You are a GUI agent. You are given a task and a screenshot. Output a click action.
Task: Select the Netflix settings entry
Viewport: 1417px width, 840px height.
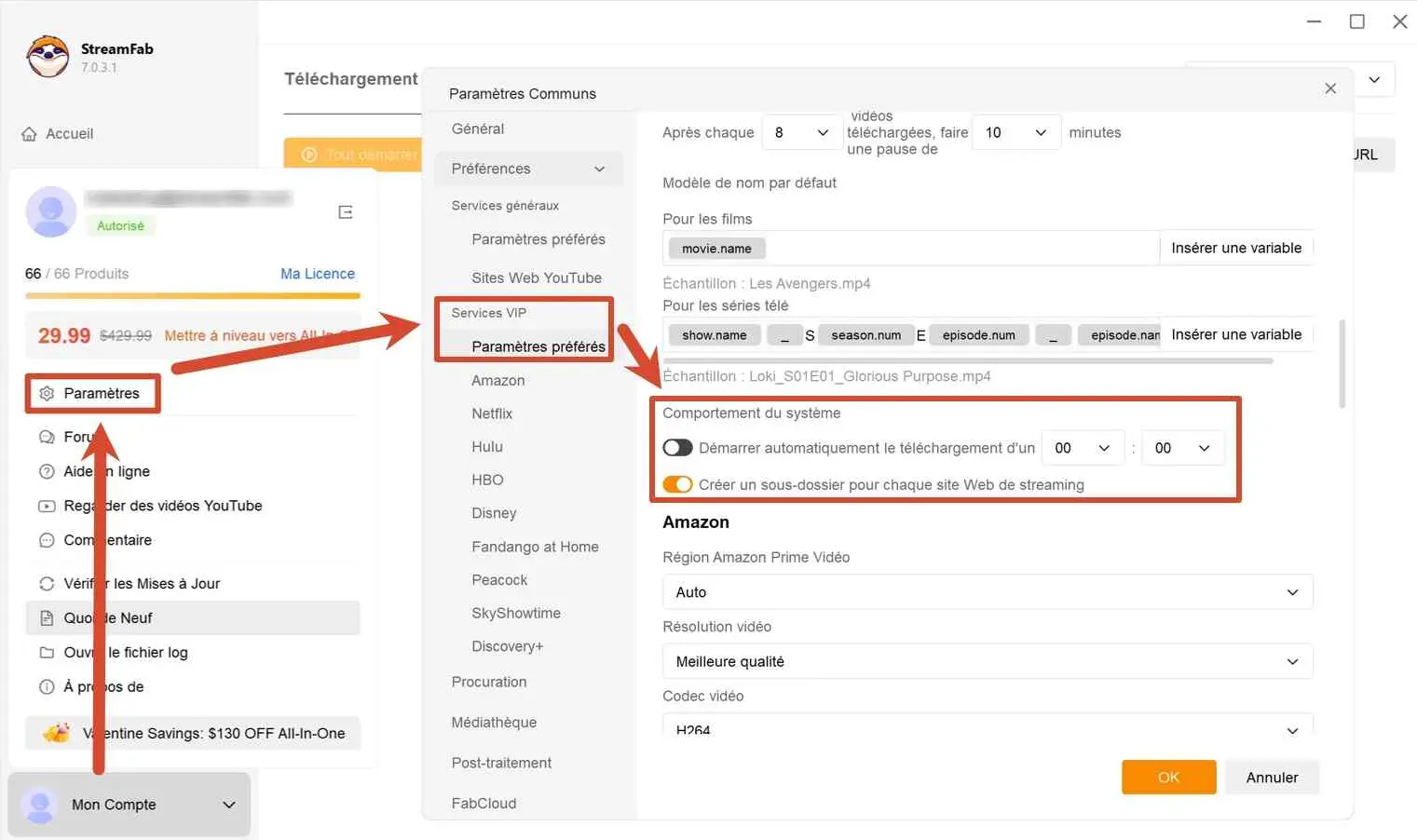[x=492, y=413]
